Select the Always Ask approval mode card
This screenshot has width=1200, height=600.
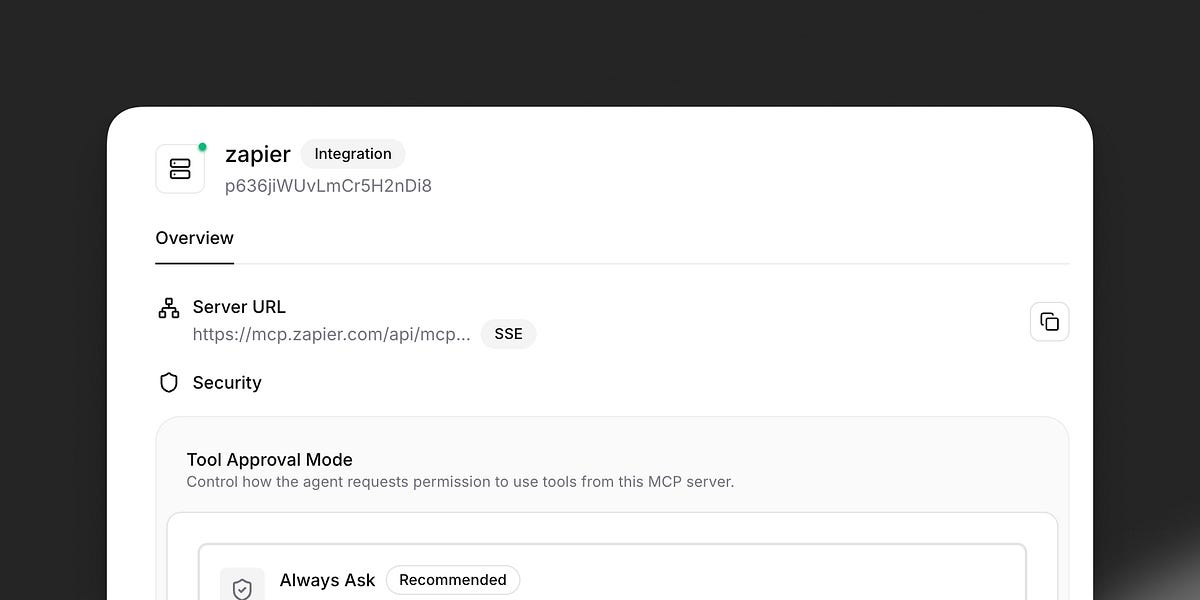click(612, 572)
